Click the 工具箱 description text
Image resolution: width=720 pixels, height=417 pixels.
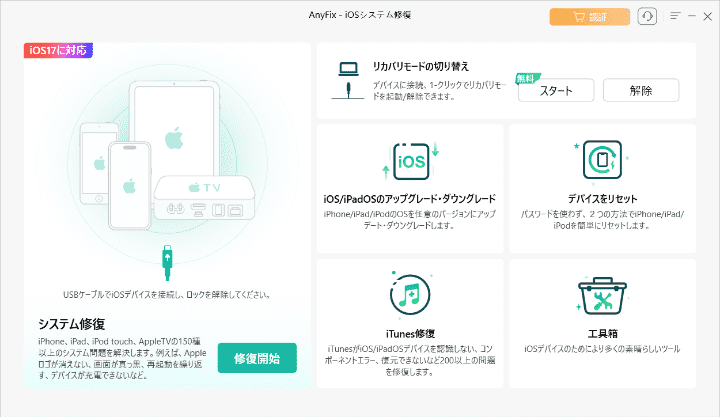[x=602, y=349]
